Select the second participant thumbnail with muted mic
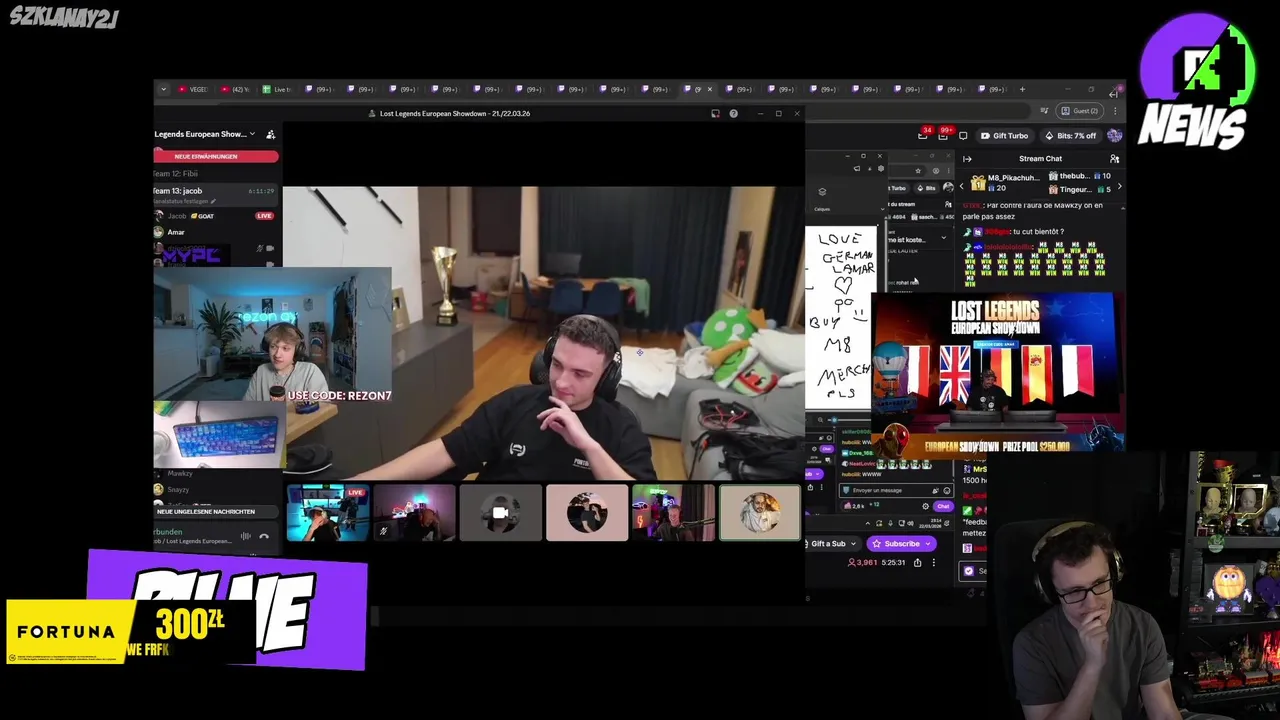 tap(414, 513)
